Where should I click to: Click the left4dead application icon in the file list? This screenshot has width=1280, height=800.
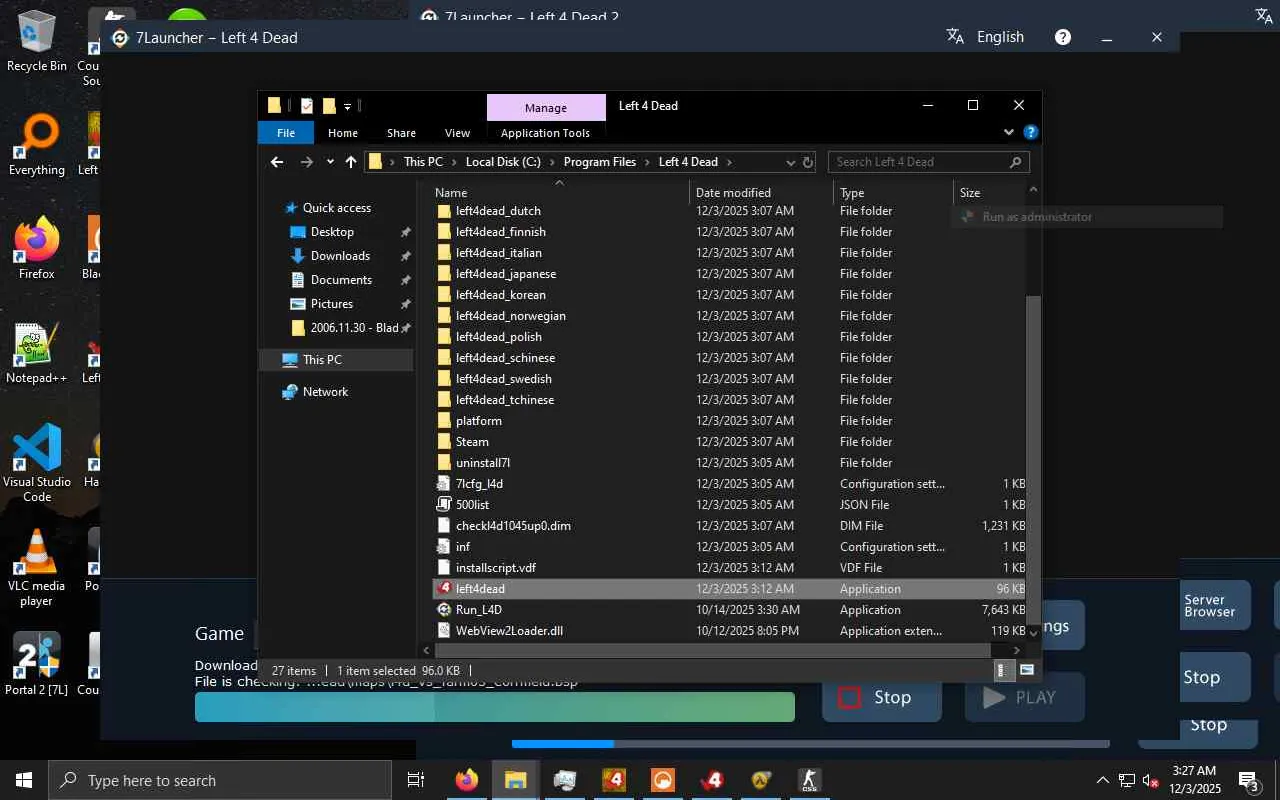pyautogui.click(x=445, y=589)
